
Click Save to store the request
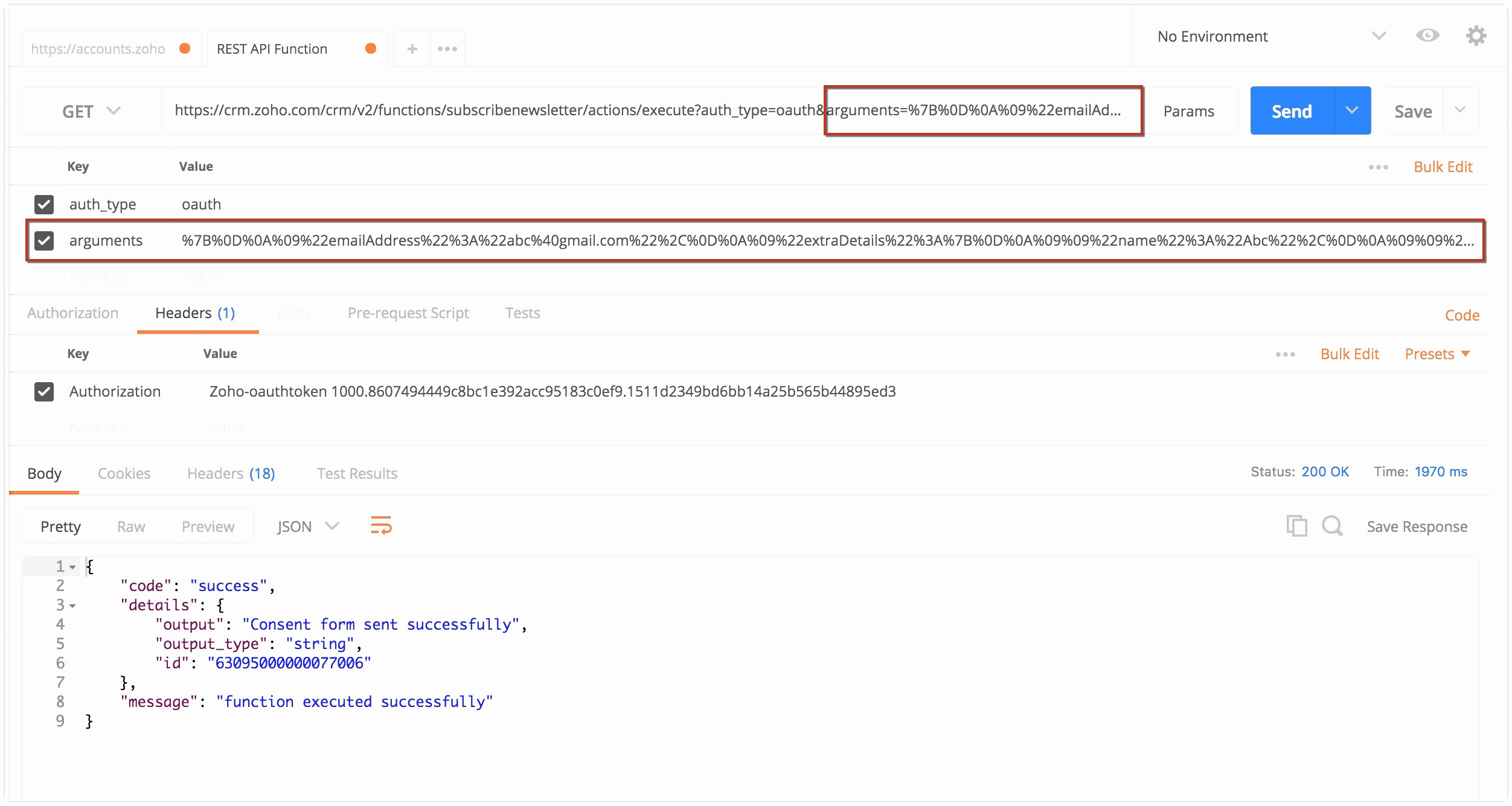pos(1413,110)
